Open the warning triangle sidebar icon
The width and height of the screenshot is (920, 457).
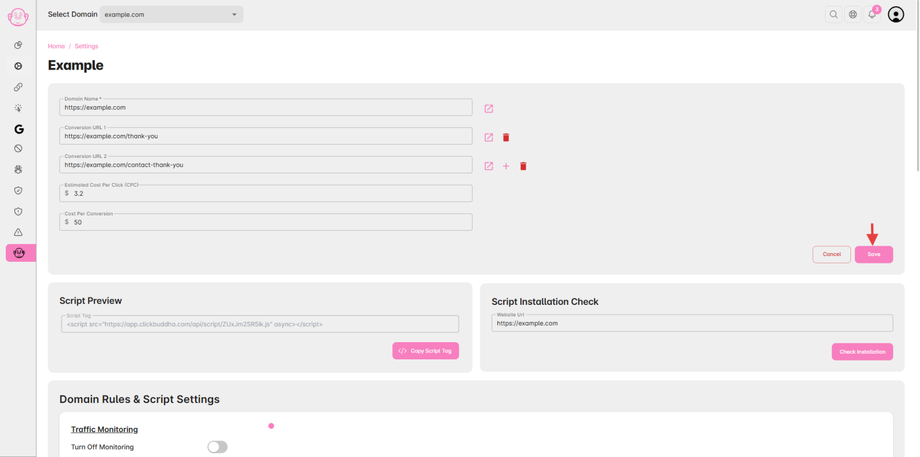pos(18,232)
